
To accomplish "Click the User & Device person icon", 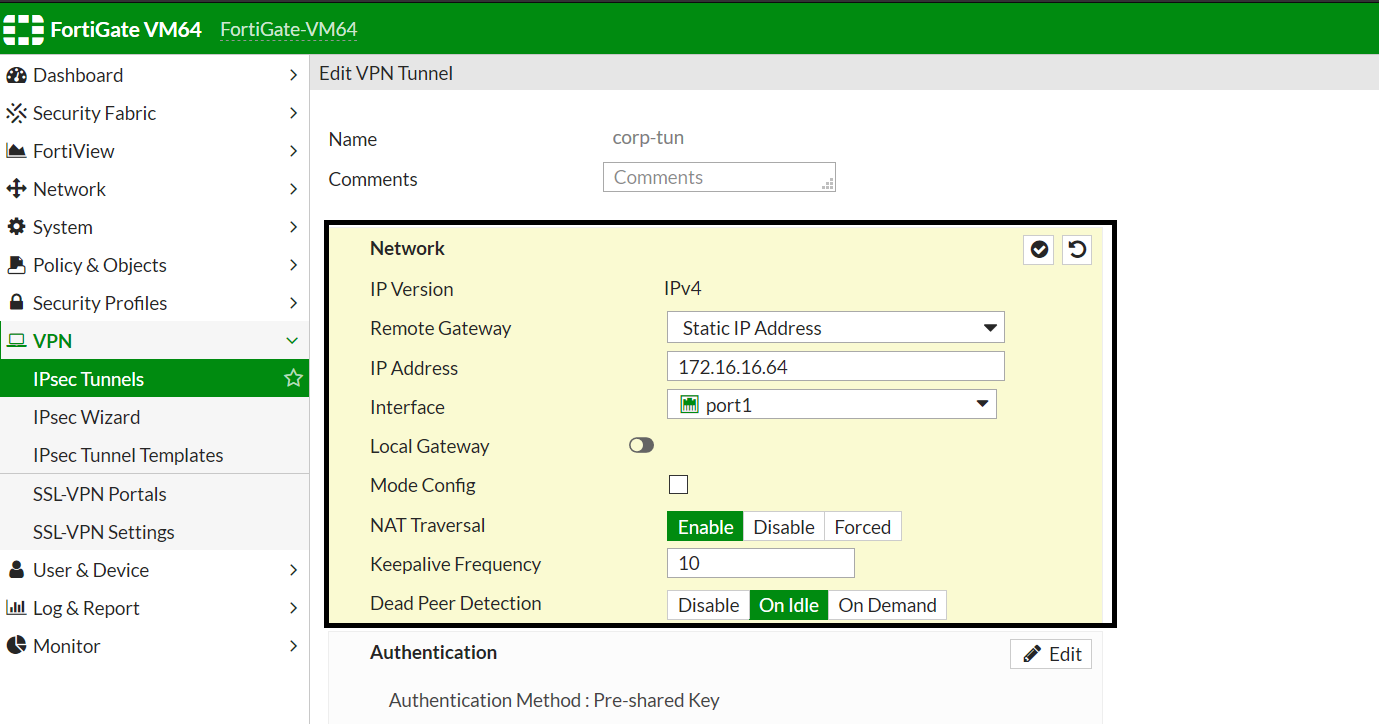I will (16, 570).
